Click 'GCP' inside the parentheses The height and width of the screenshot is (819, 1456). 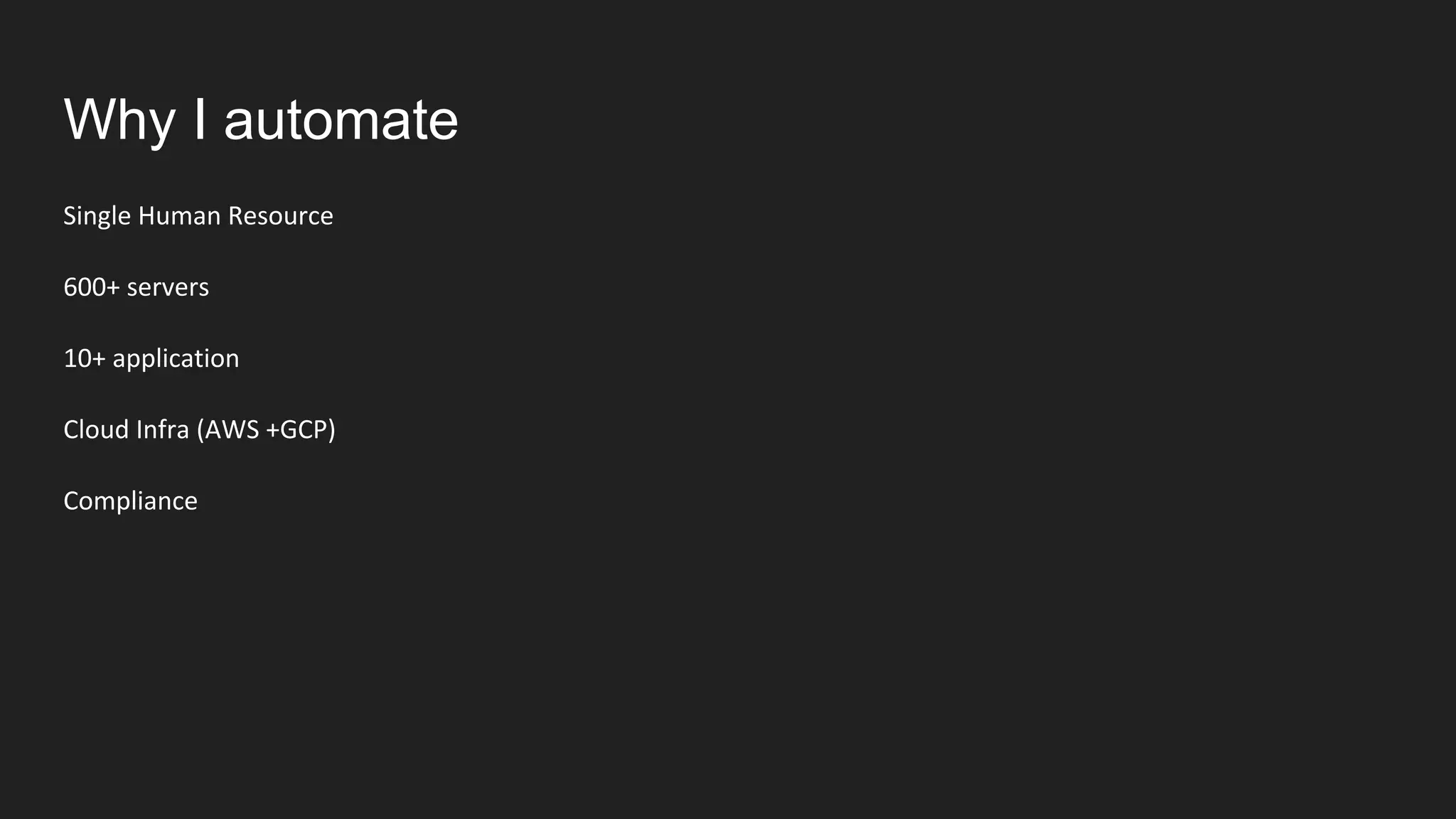click(304, 429)
